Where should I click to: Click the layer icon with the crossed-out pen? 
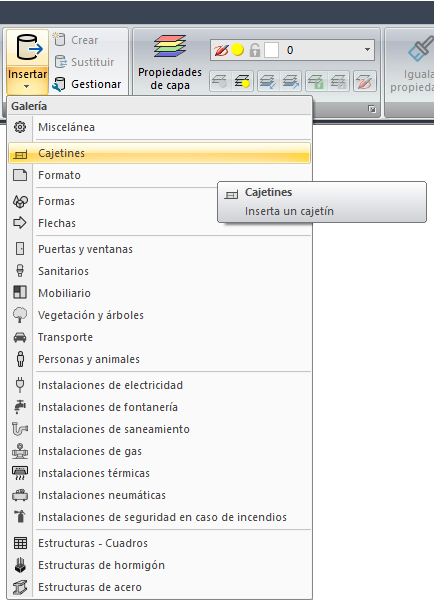(x=364, y=81)
